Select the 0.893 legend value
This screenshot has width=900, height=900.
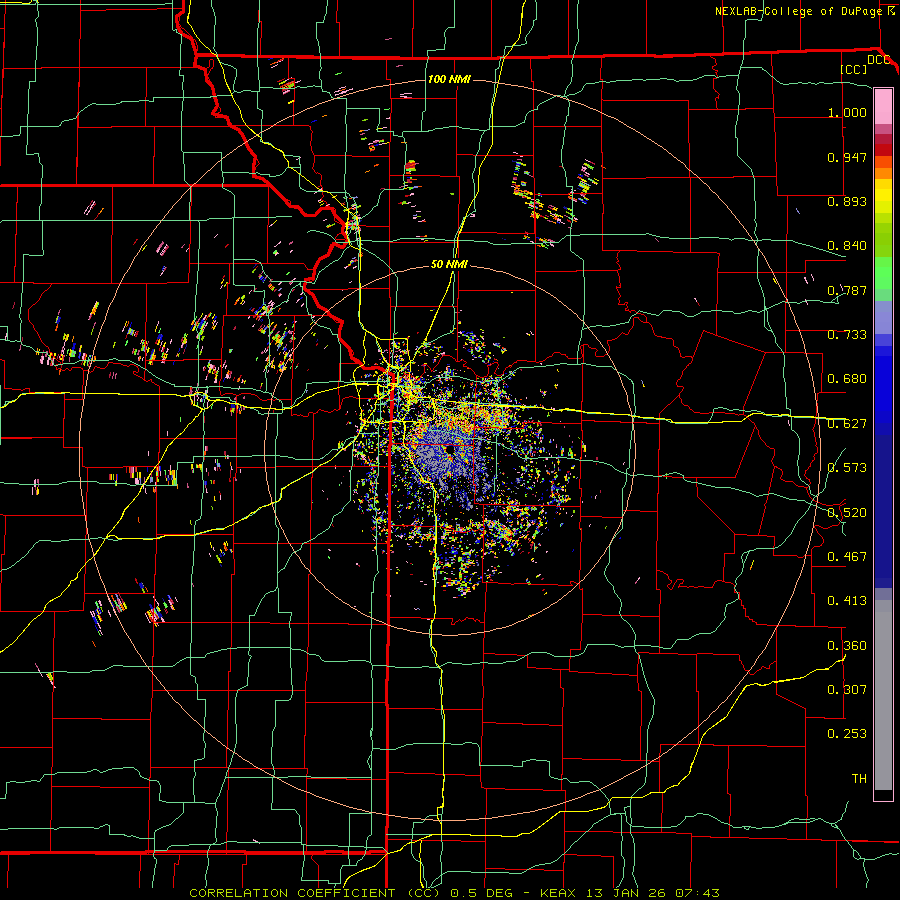click(x=847, y=201)
